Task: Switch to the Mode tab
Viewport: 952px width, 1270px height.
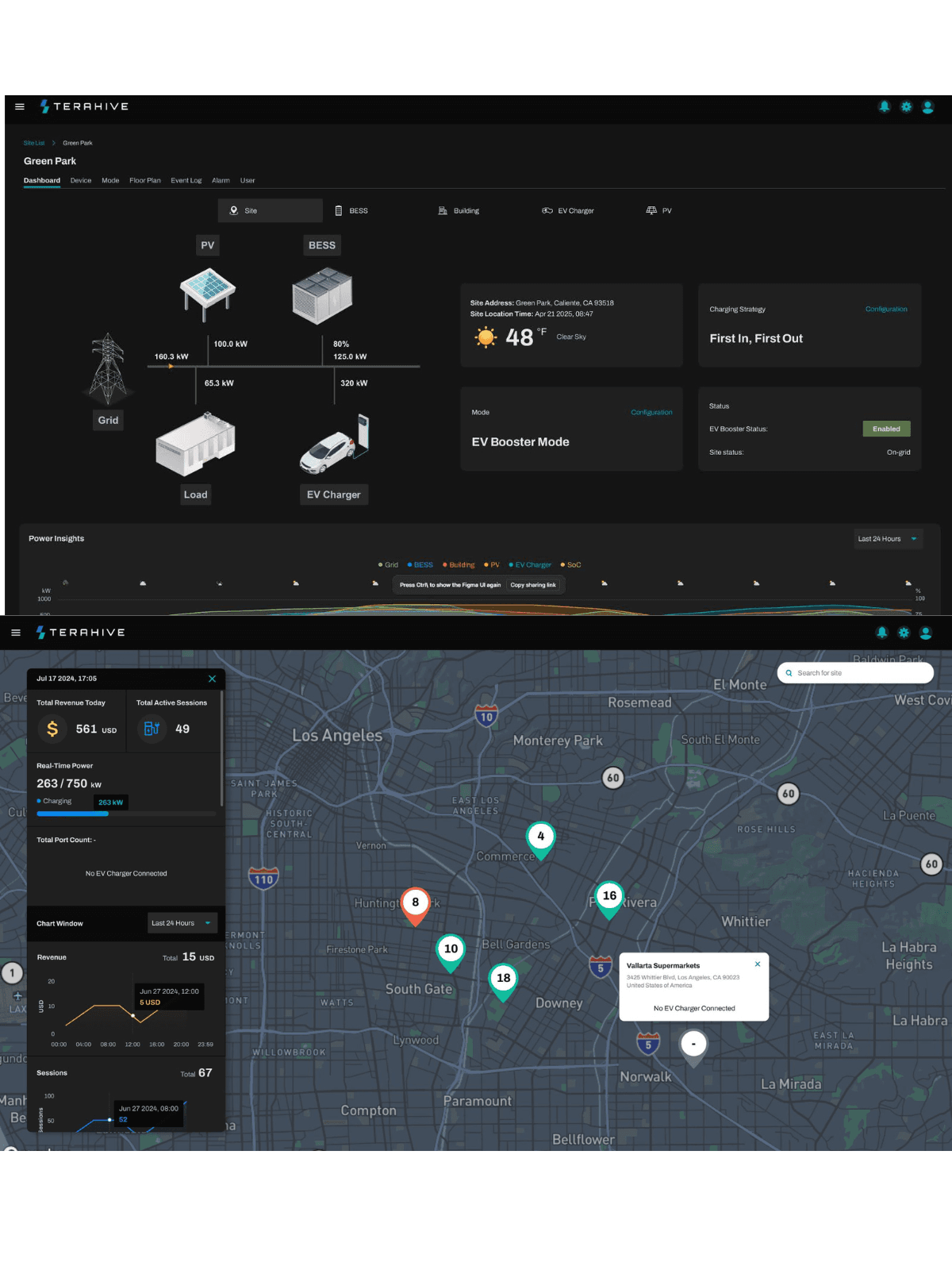Action: pyautogui.click(x=110, y=180)
